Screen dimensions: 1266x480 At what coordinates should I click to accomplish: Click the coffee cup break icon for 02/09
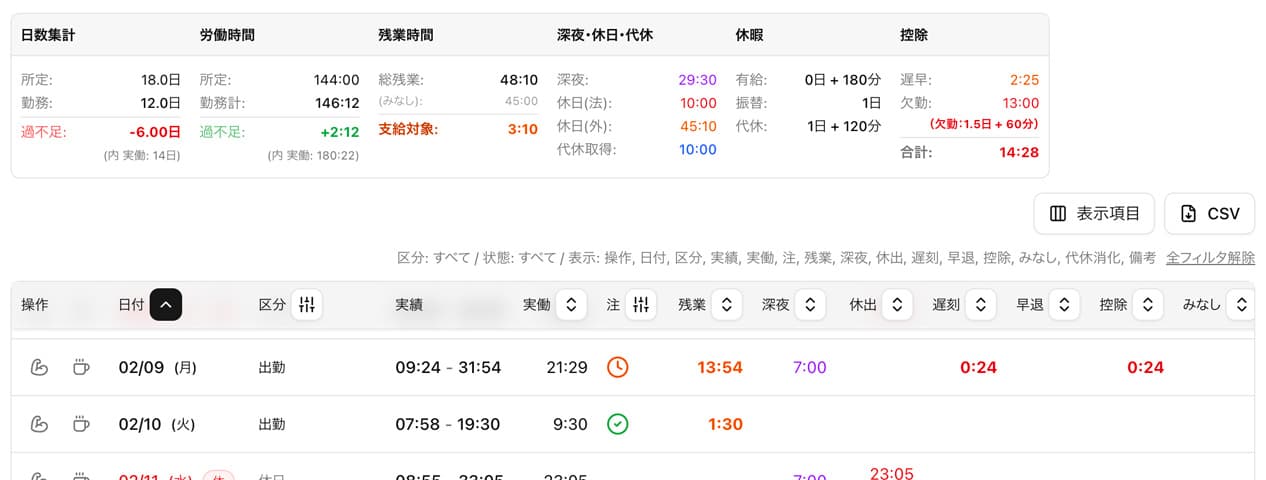81,367
